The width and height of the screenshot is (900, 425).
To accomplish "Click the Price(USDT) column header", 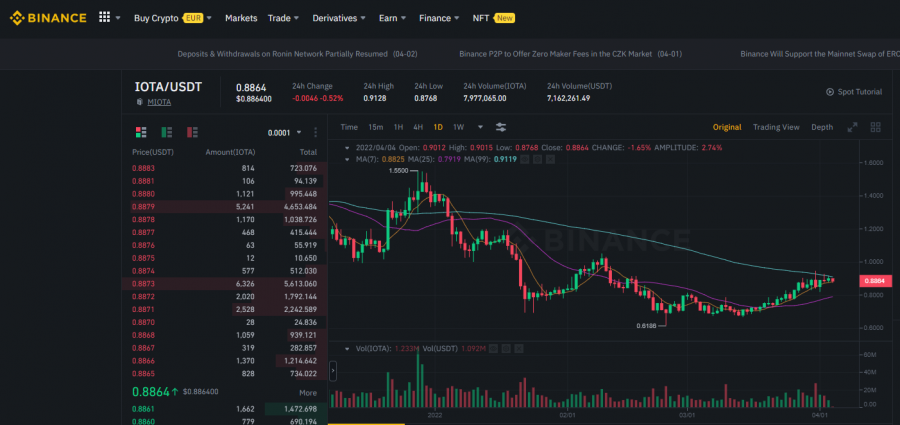I will point(153,152).
